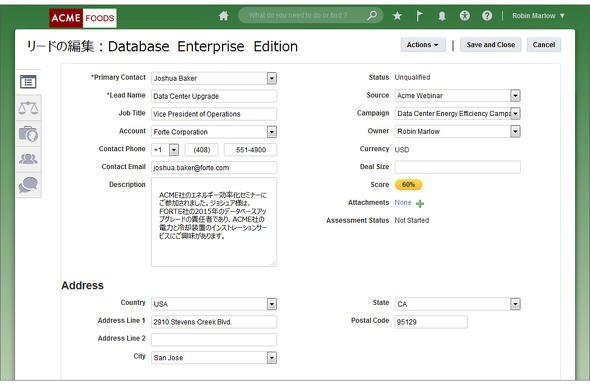
Task: Open accessibility settings icon
Action: tap(465, 15)
